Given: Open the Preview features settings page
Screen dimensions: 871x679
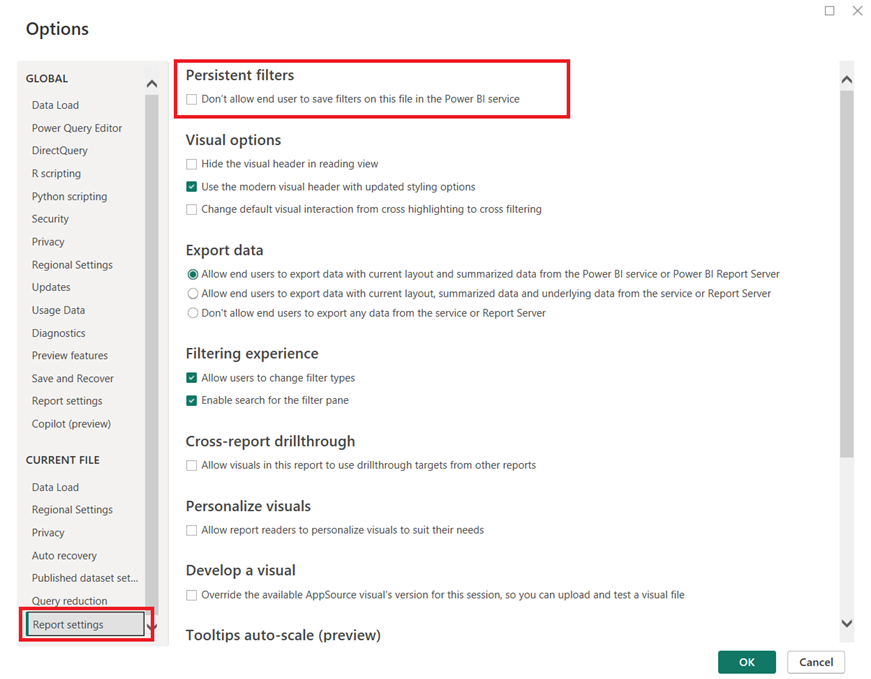Looking at the screenshot, I should [71, 355].
